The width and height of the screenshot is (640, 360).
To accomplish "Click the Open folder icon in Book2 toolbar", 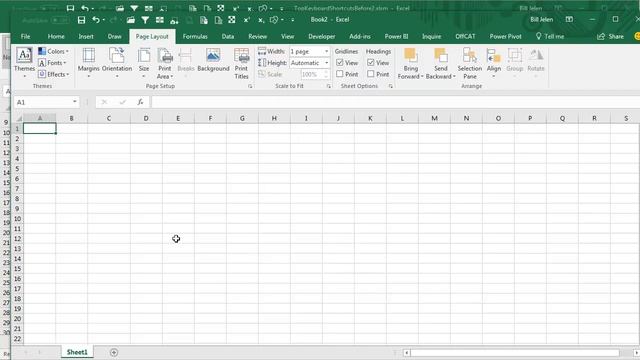I will (131, 20).
